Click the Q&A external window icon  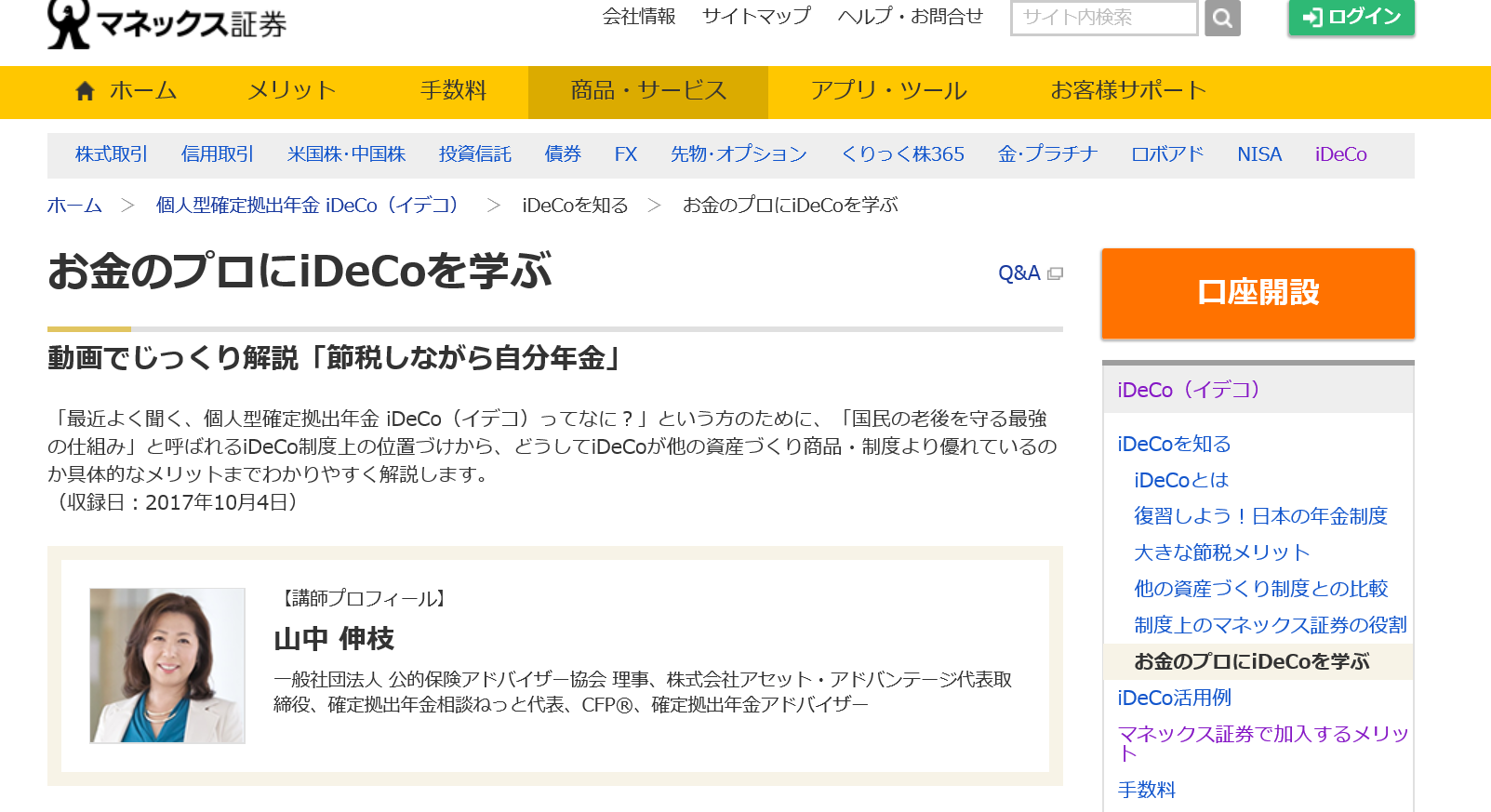tap(1055, 273)
